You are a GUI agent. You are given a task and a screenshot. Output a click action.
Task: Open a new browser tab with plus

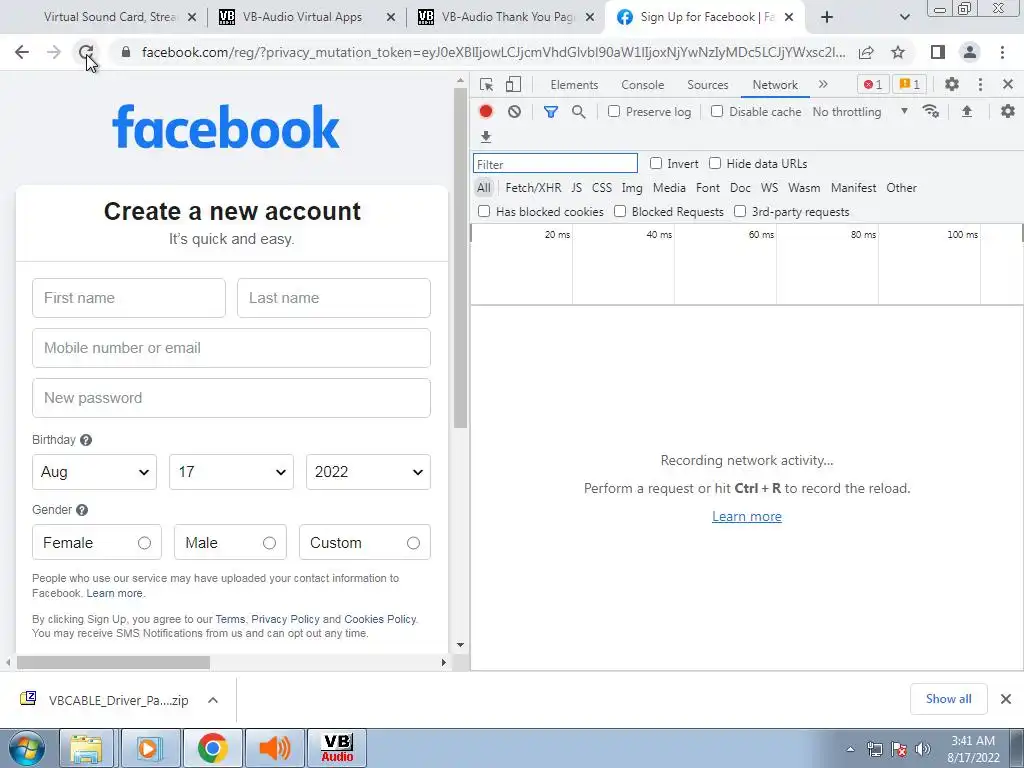[x=827, y=17]
